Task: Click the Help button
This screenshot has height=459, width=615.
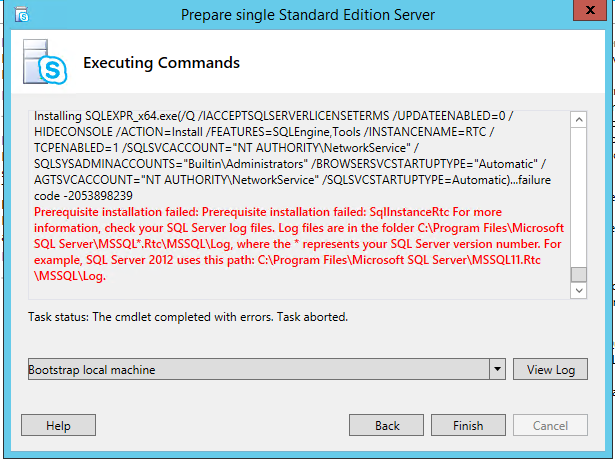Action: pos(58,425)
